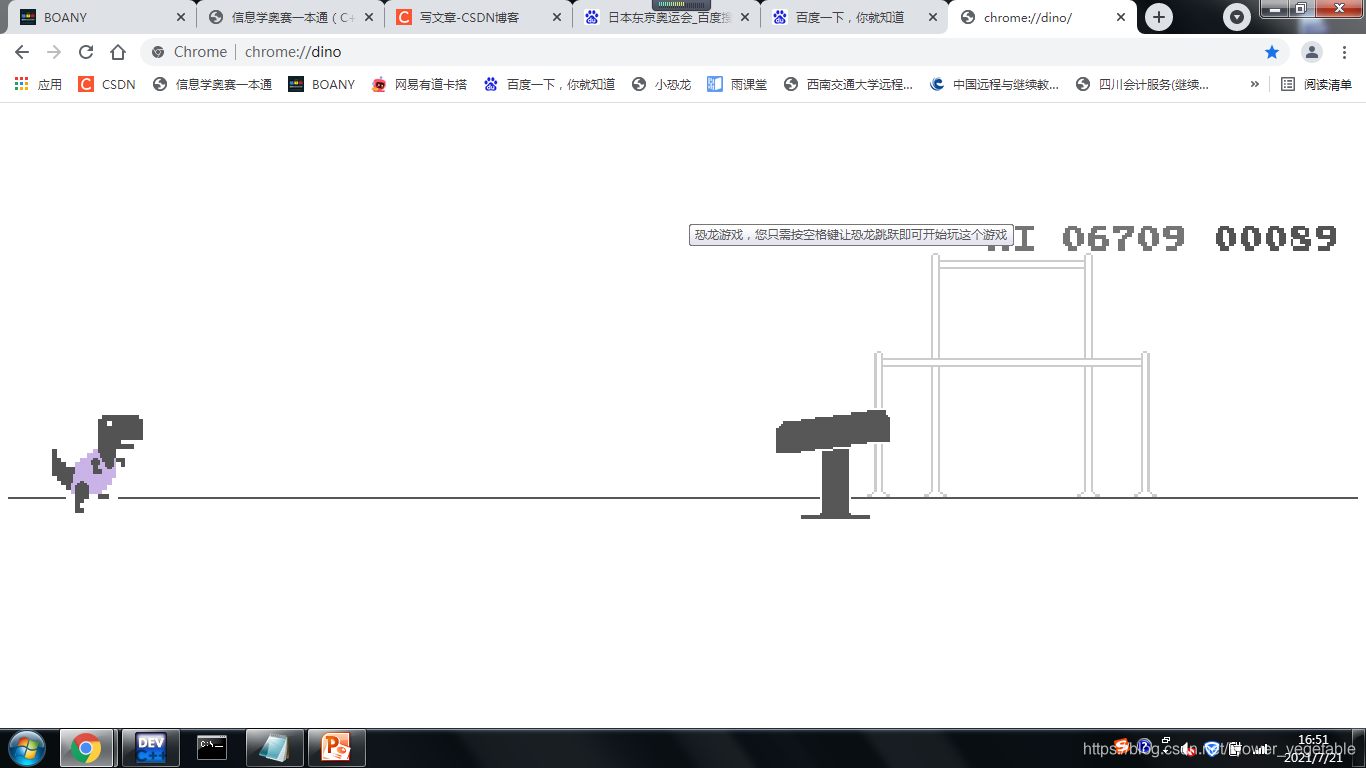This screenshot has width=1366, height=768.
Task: Go forward to the next page
Action: point(54,52)
